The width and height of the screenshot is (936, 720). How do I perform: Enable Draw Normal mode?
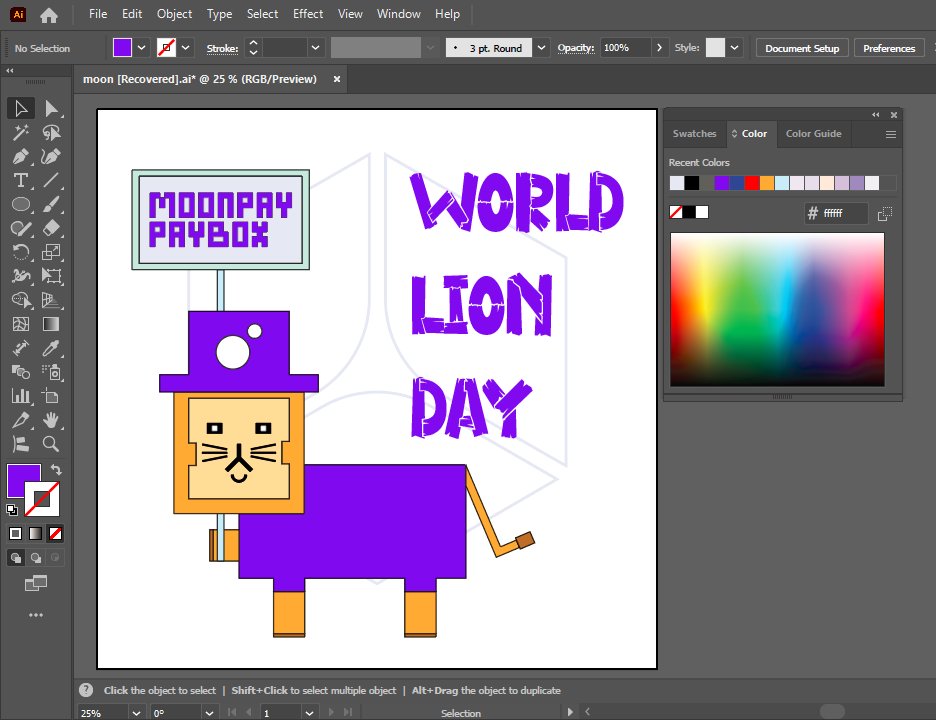point(16,558)
